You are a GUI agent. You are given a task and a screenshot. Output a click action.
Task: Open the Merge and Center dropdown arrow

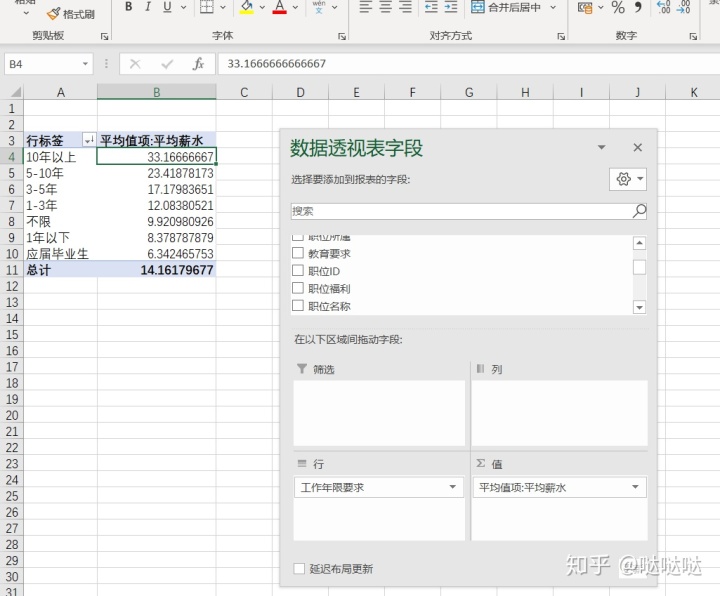553,7
